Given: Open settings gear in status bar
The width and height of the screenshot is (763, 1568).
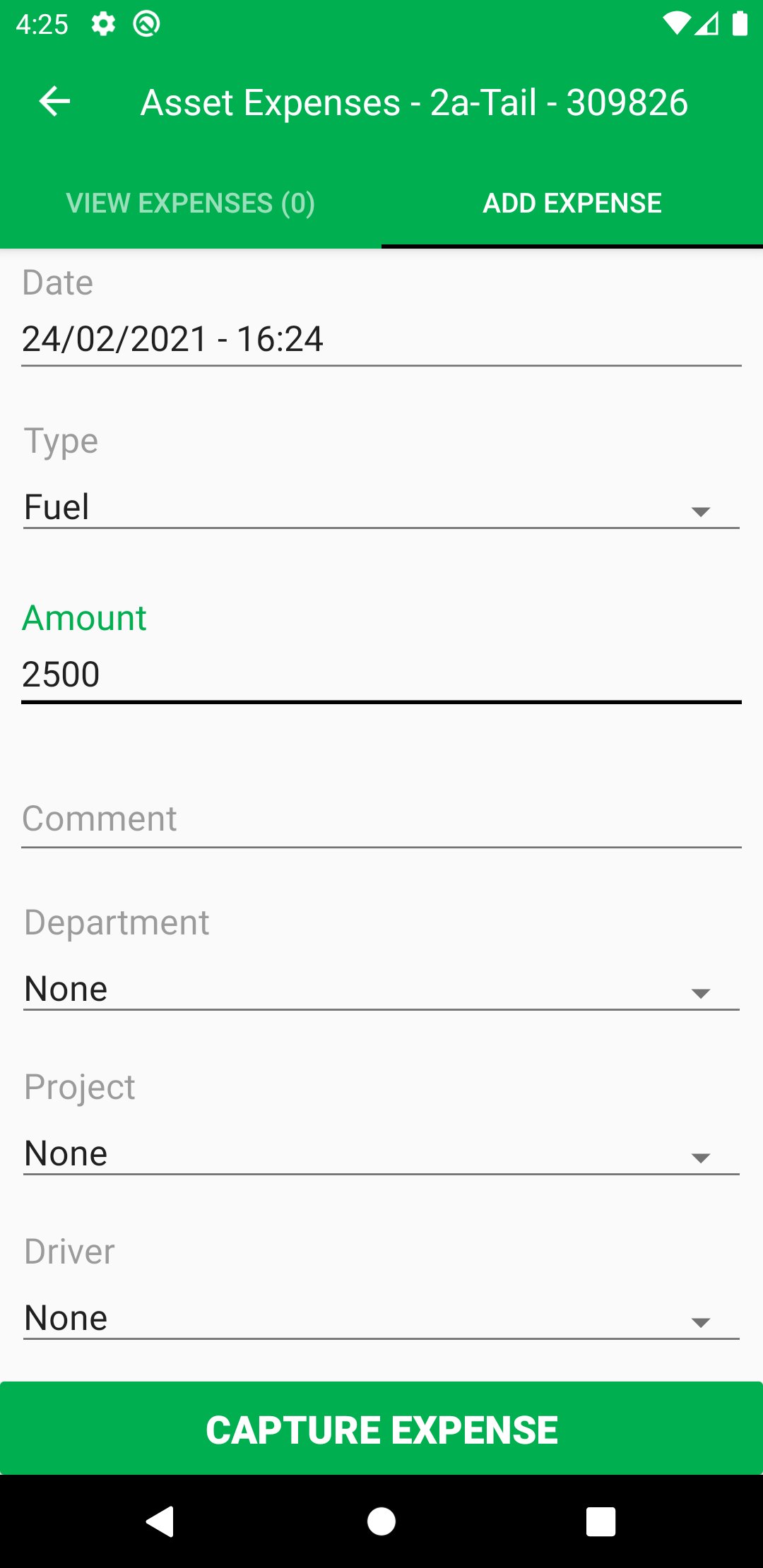Looking at the screenshot, I should (103, 24).
